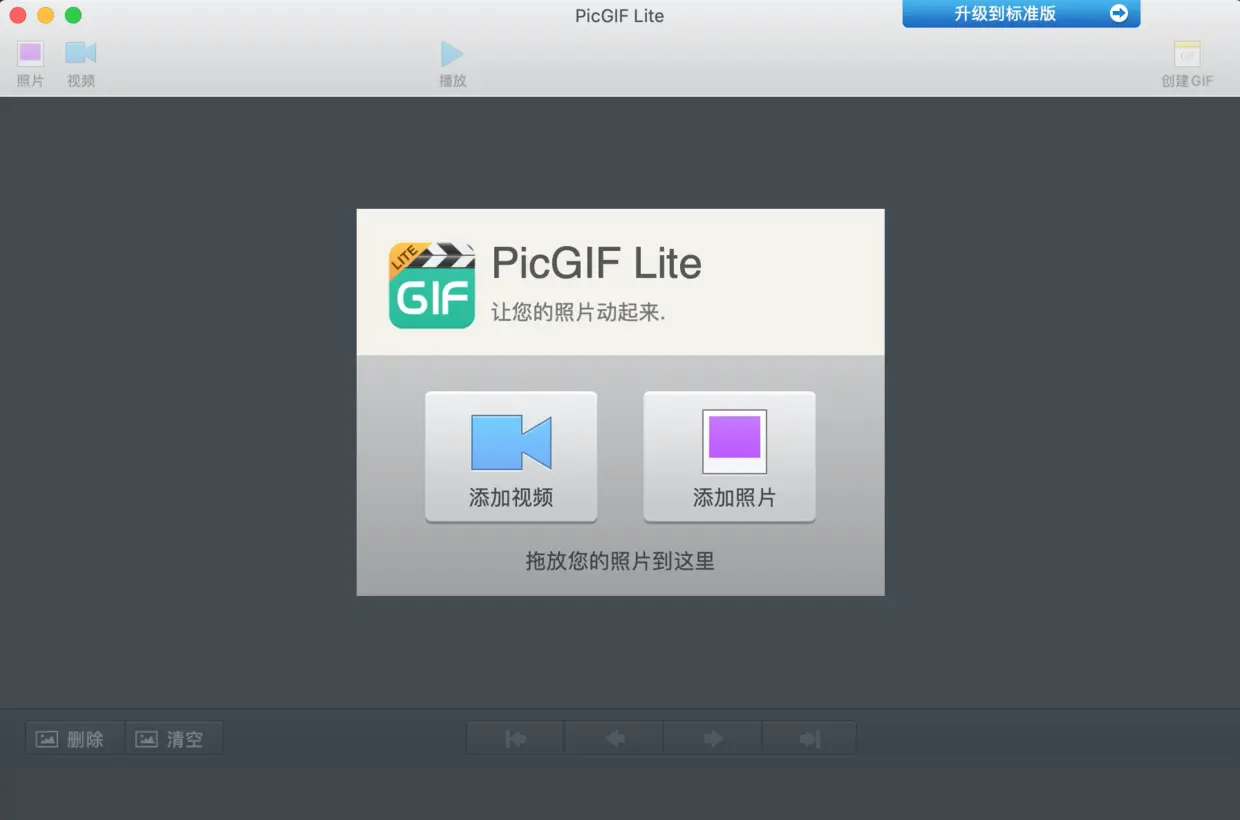This screenshot has height=820, width=1240.
Task: Open the 视频 video toolbar icon
Action: tap(81, 63)
